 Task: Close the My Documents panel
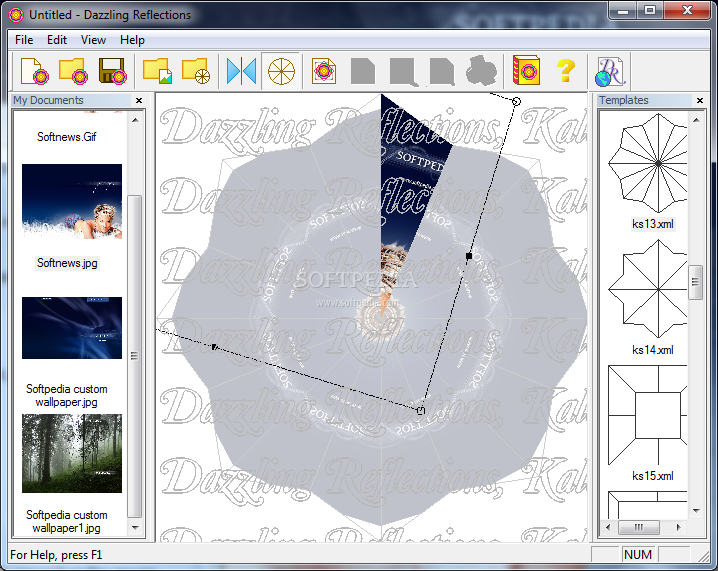pyautogui.click(x=139, y=100)
